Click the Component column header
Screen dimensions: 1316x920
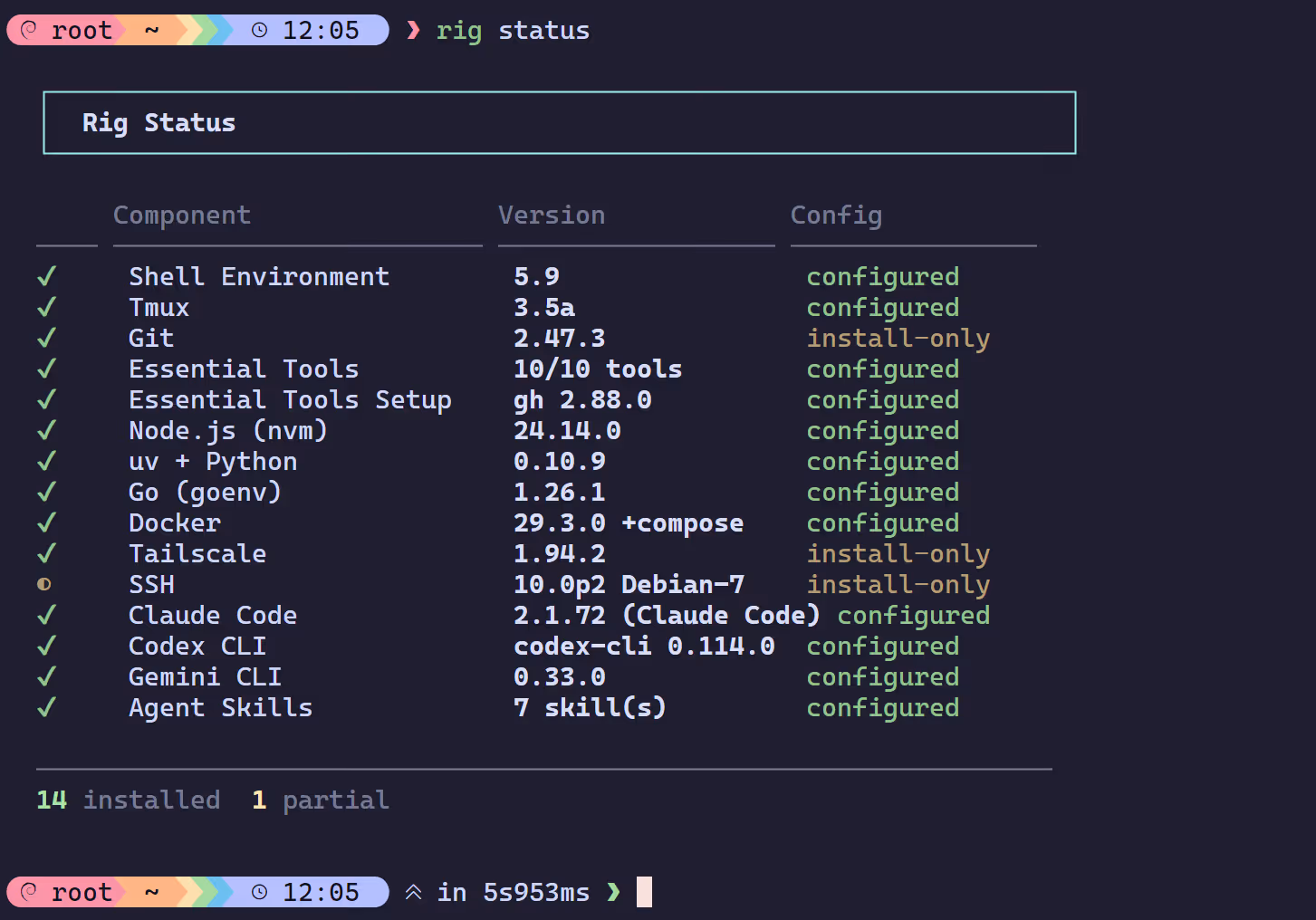point(182,216)
